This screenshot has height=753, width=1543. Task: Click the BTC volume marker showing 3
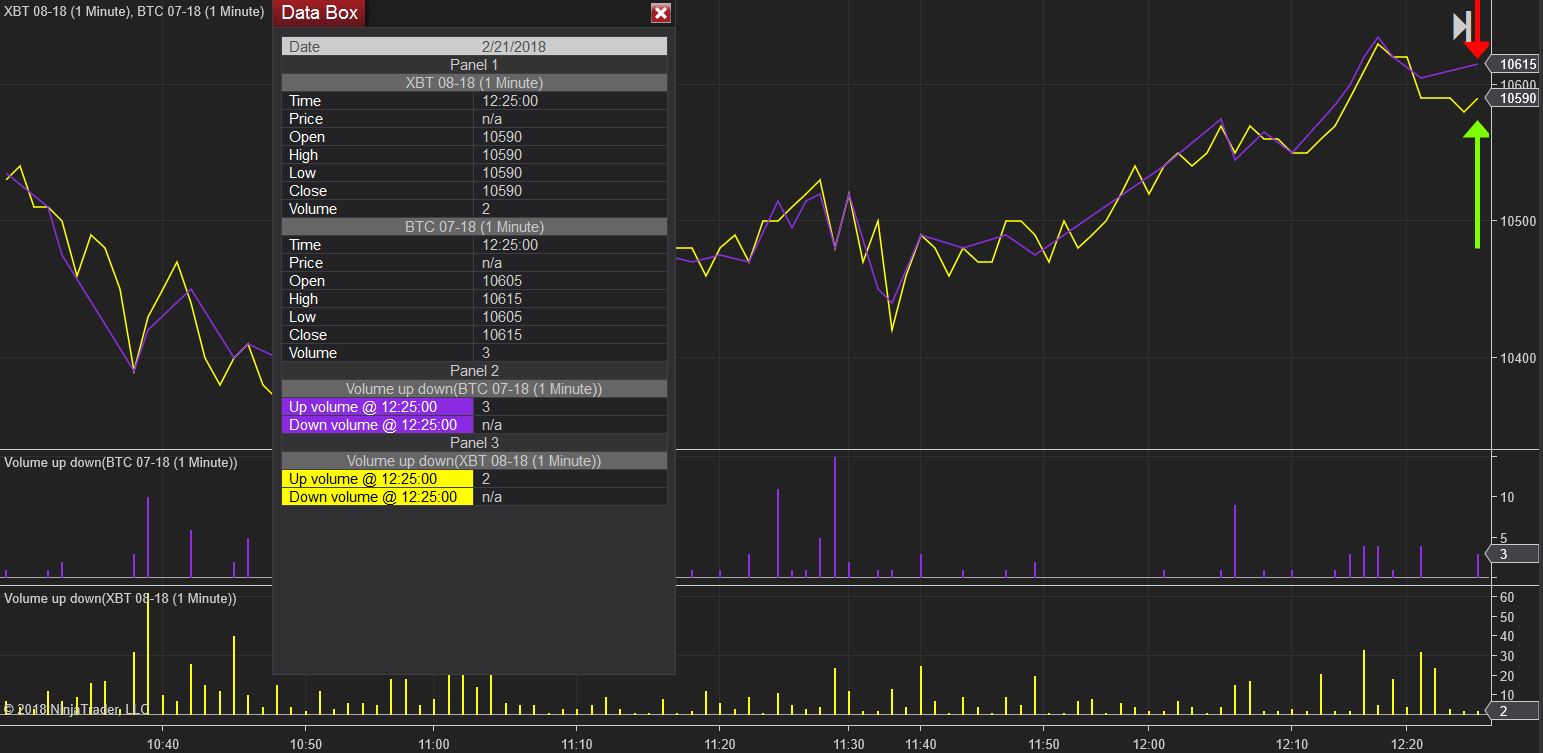(1515, 554)
